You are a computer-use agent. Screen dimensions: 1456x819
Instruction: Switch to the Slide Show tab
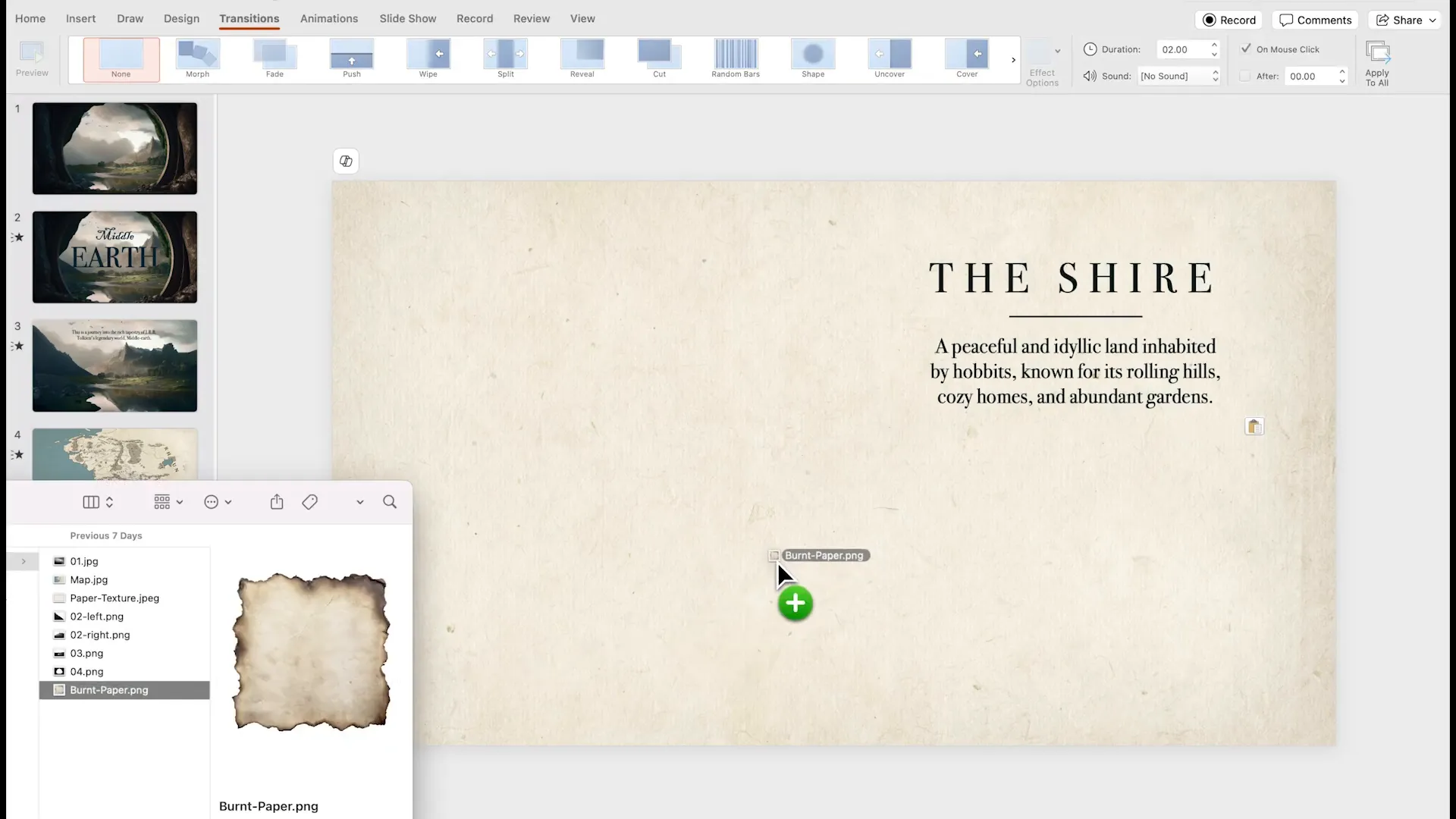tap(408, 18)
